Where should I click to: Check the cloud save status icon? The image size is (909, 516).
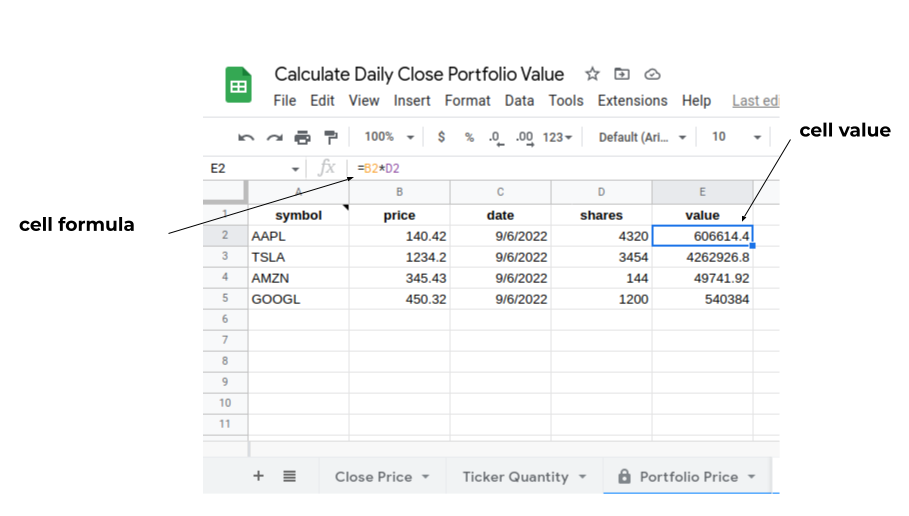[652, 74]
